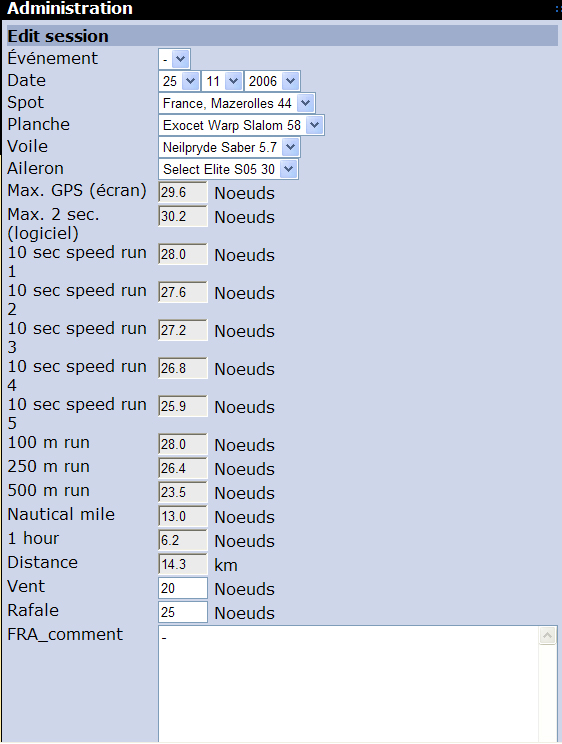This screenshot has width=562, height=744.
Task: Focus the Rafale gust field
Action: tap(183, 612)
